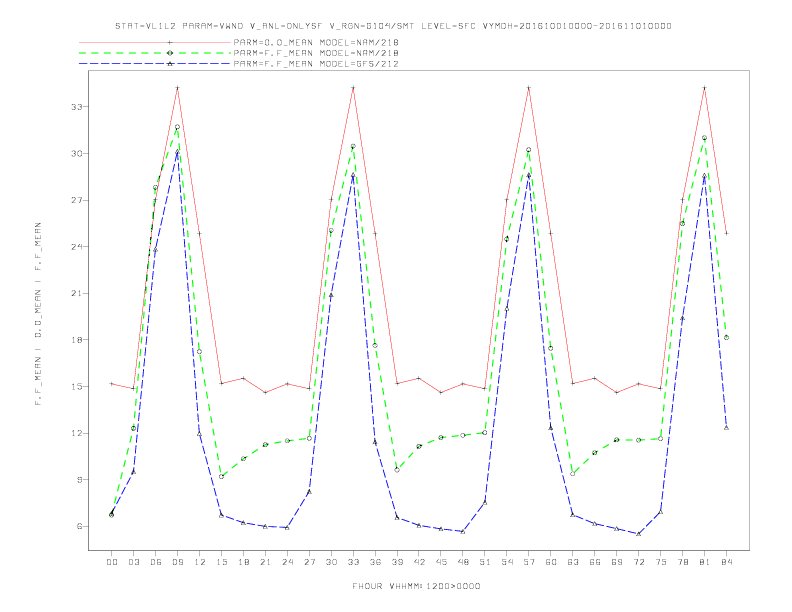
Task: Click x-axis tick label 30
Action: coord(331,562)
